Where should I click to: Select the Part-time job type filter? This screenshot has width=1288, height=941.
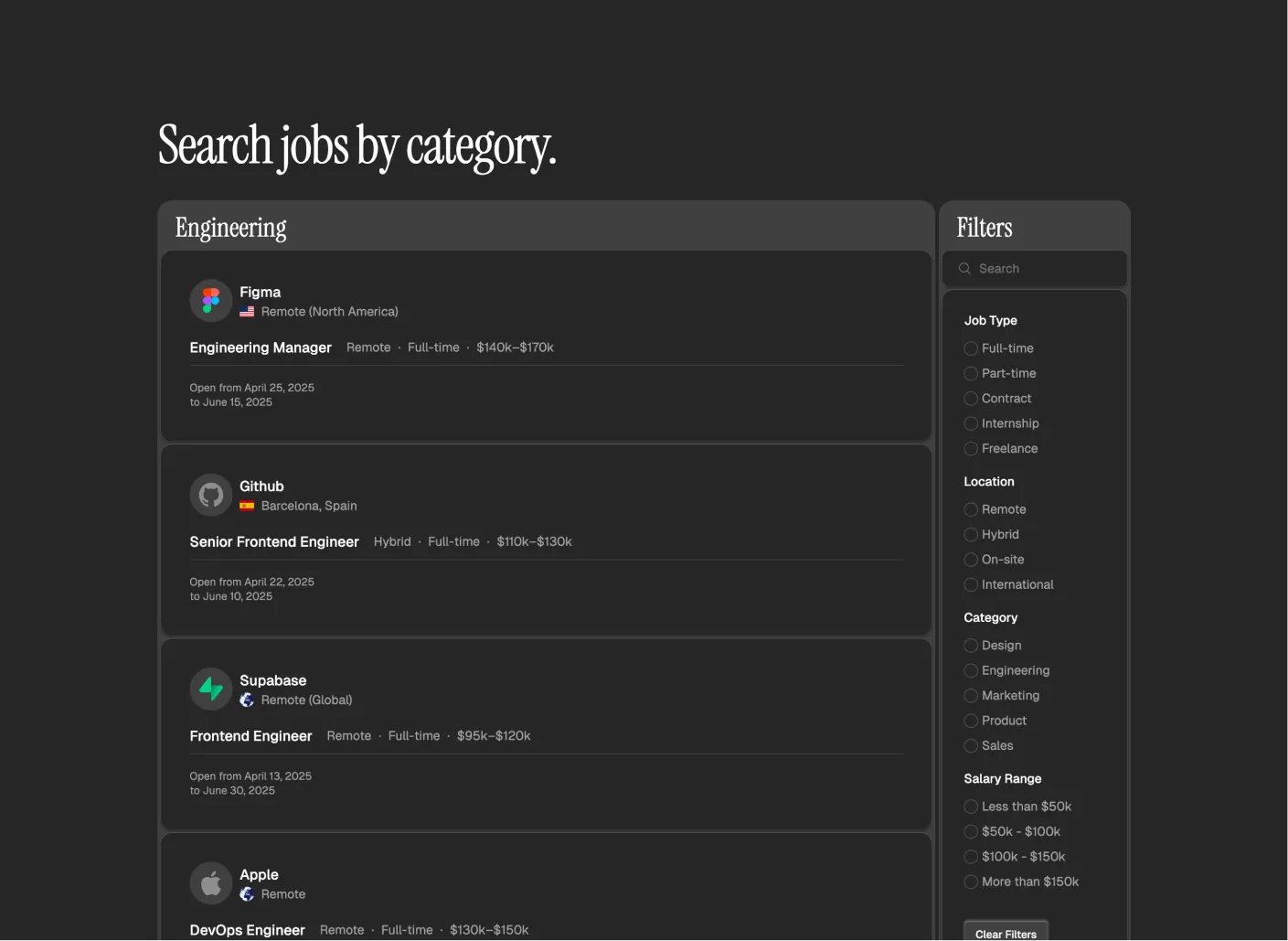(971, 373)
